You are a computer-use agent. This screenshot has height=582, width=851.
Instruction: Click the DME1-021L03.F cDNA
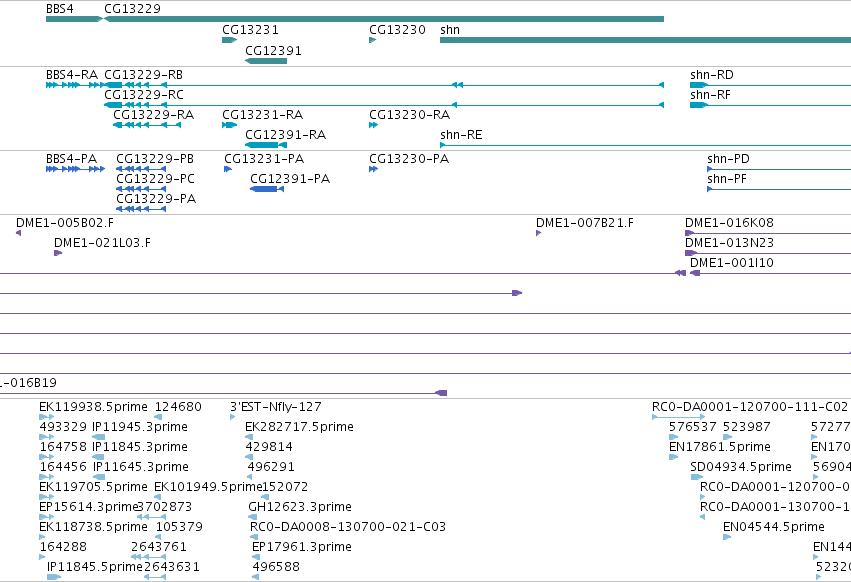58,253
